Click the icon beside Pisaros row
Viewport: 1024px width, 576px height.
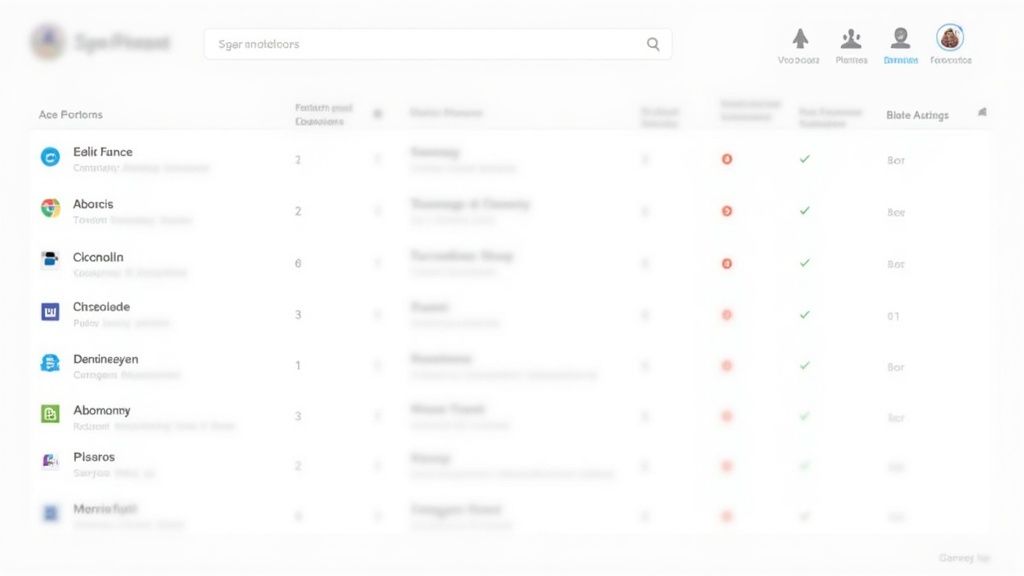tap(50, 461)
